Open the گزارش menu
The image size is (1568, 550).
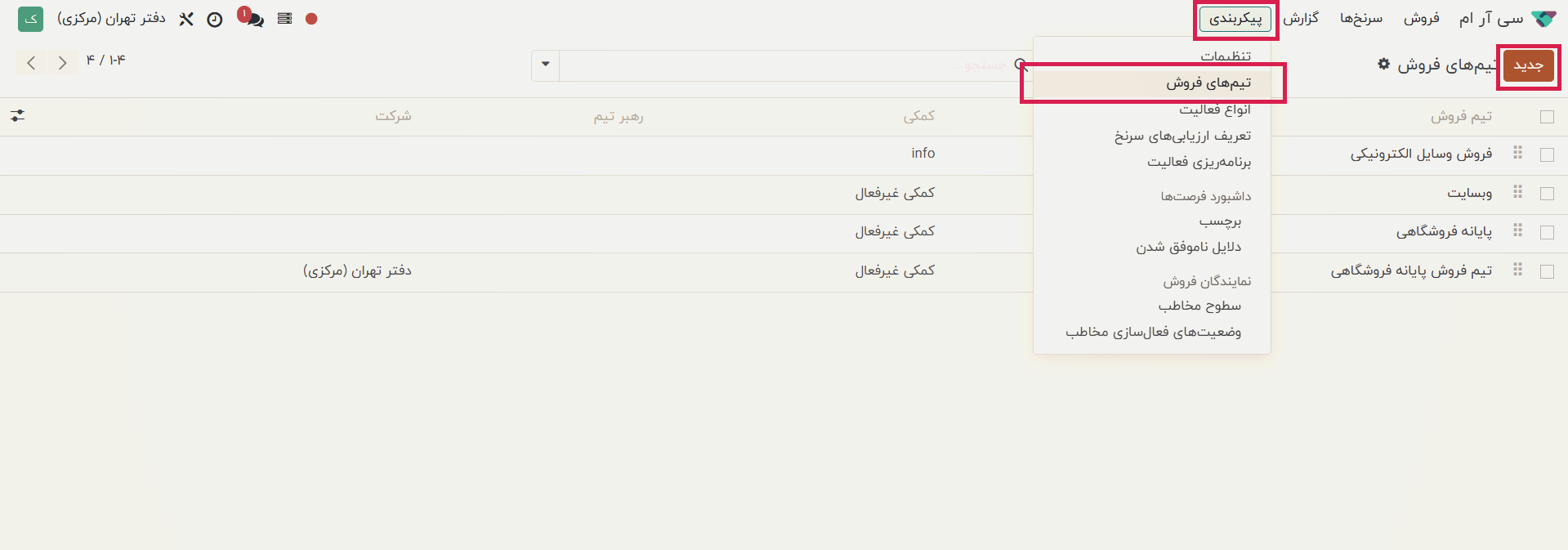1301,18
